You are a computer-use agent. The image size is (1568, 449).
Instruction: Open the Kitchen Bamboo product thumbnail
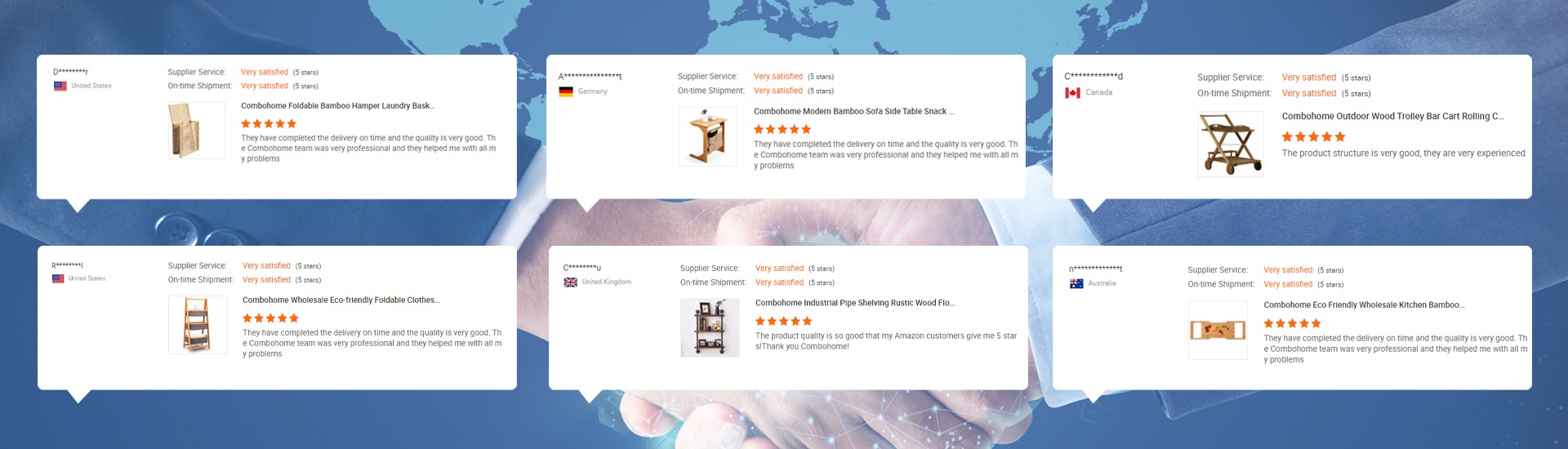coord(1218,330)
